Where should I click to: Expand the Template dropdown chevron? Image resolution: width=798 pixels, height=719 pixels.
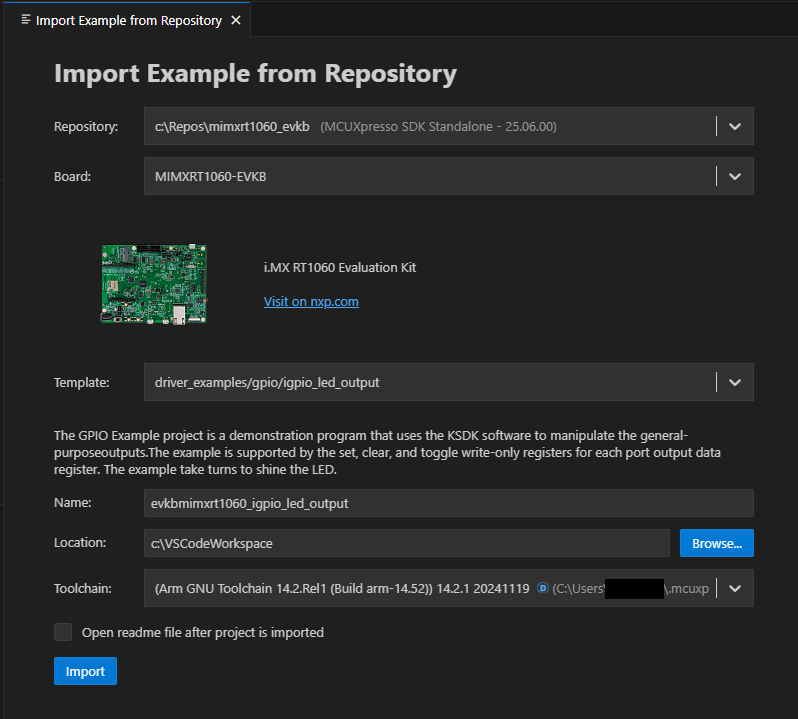pos(735,382)
